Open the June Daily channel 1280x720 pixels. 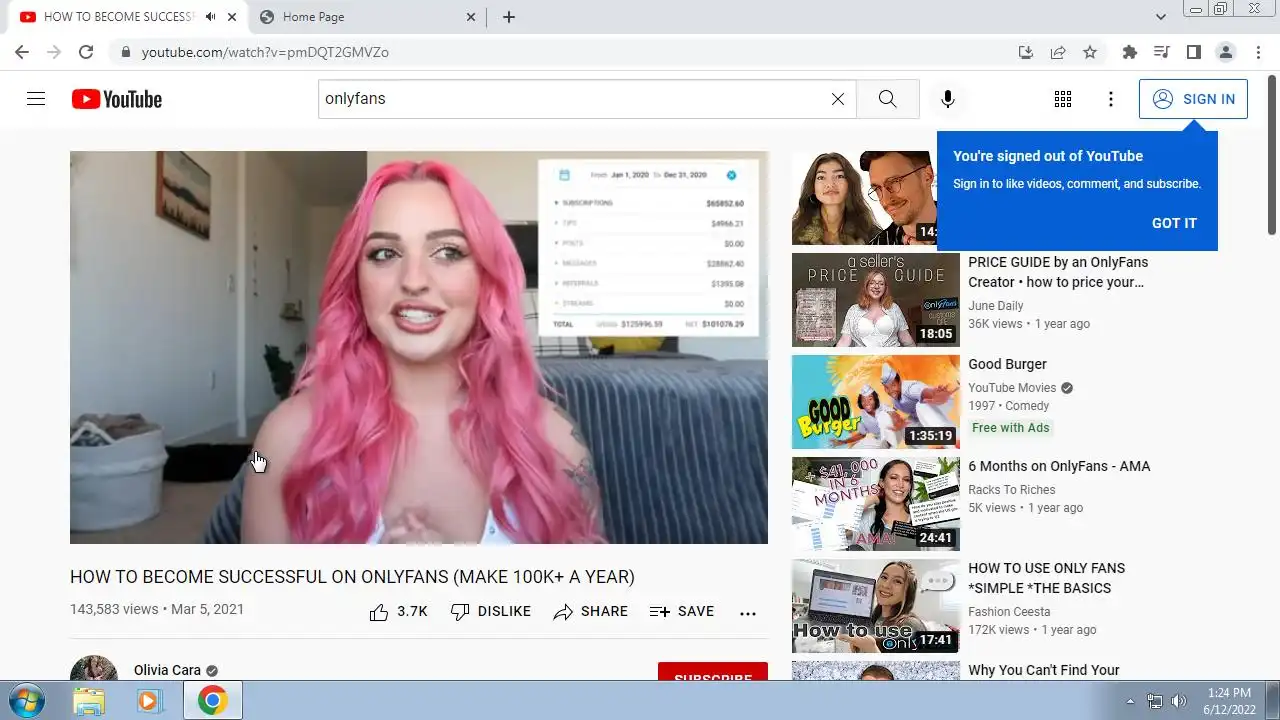996,306
